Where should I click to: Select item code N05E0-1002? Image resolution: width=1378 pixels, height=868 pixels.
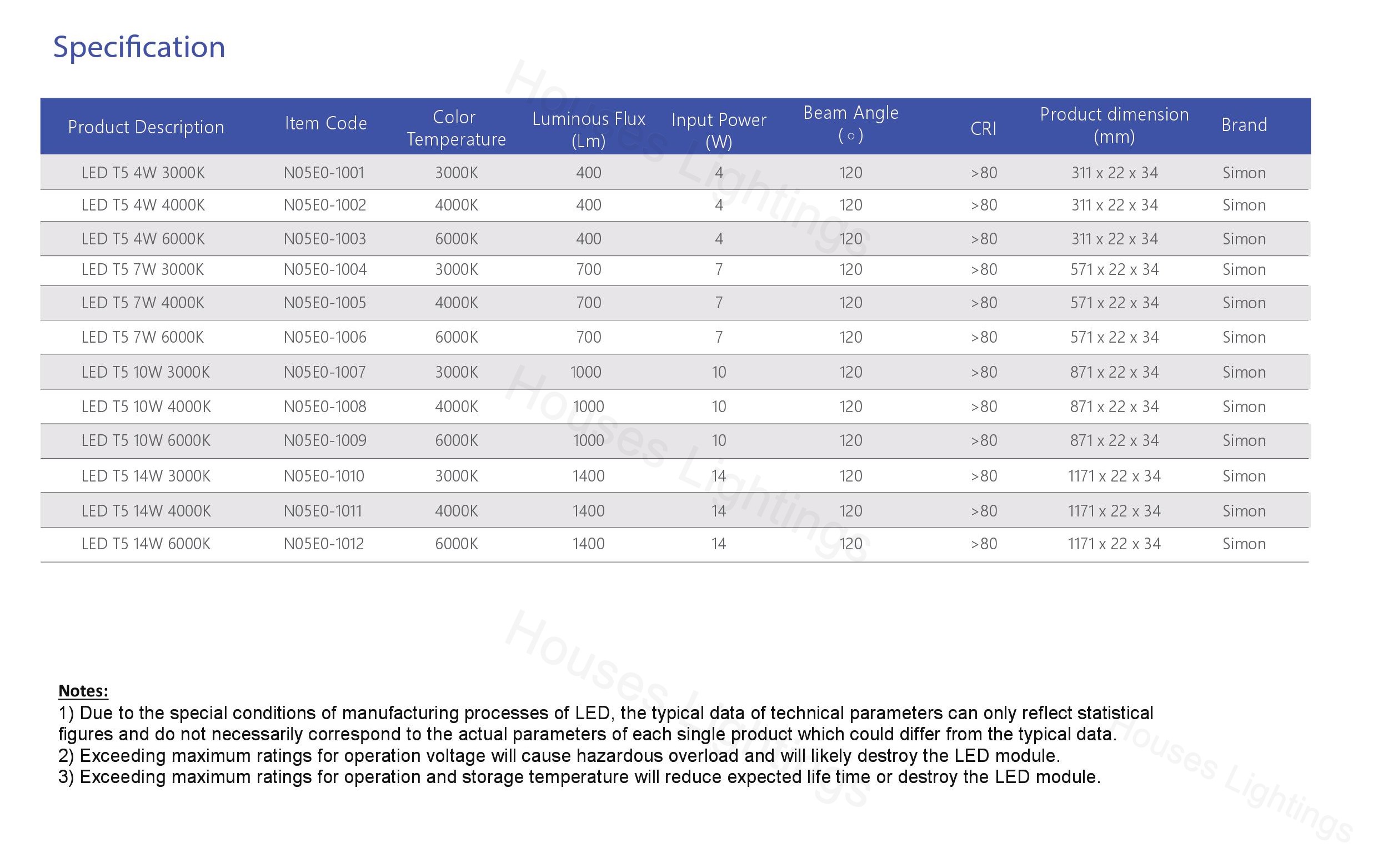(x=325, y=205)
